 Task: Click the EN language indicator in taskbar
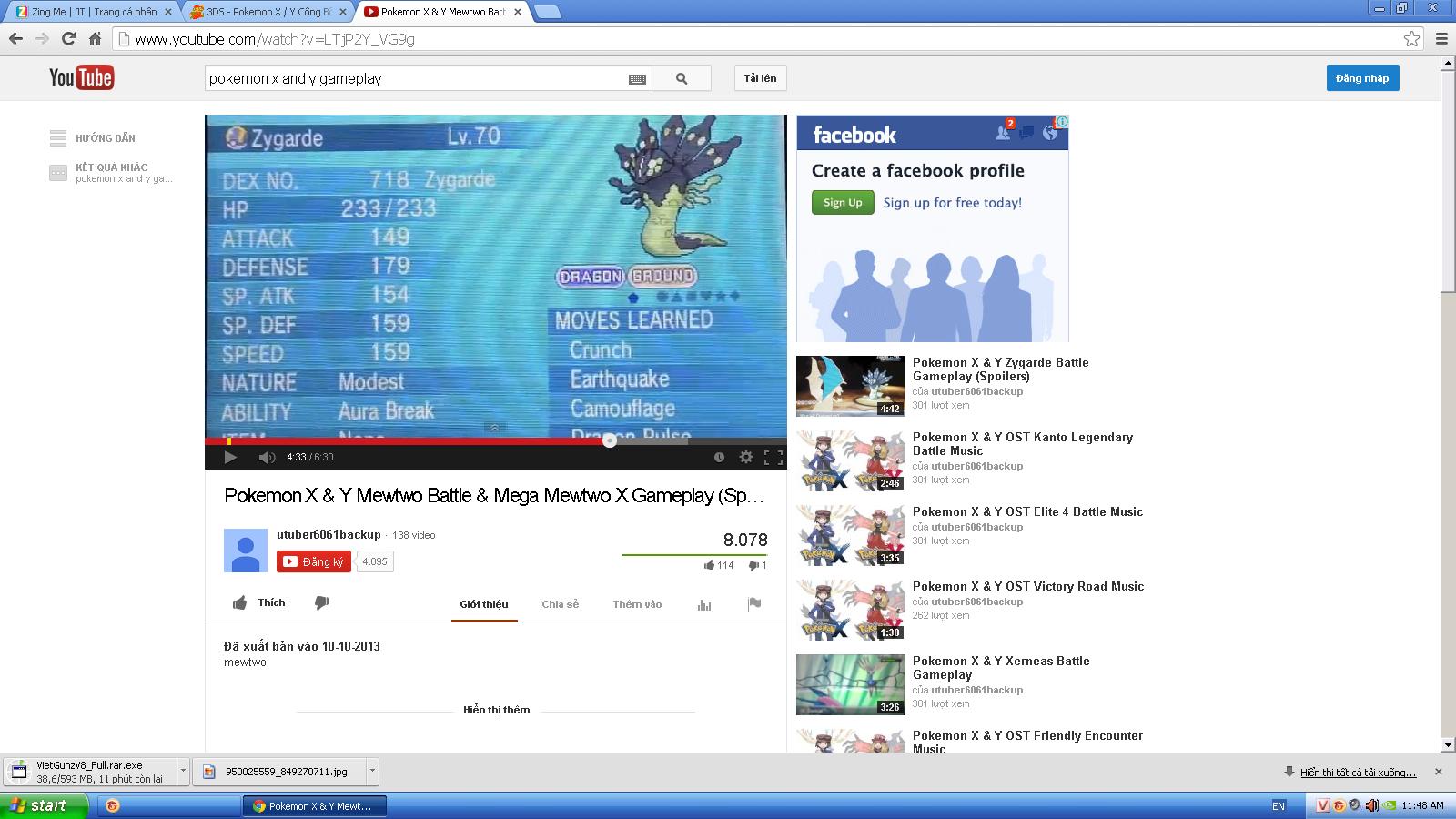(x=1279, y=805)
